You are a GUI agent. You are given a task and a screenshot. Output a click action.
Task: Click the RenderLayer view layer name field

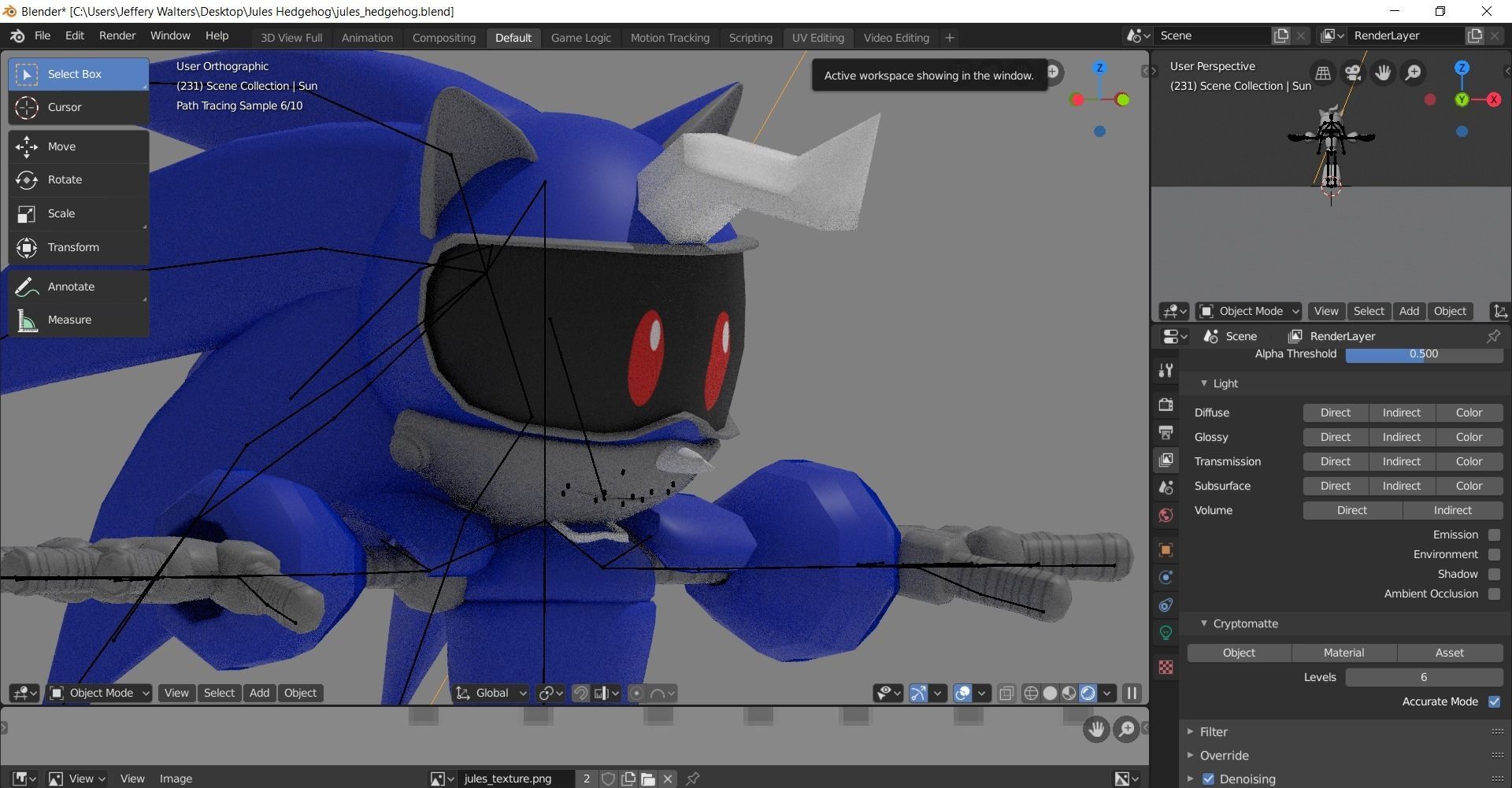coord(1406,35)
